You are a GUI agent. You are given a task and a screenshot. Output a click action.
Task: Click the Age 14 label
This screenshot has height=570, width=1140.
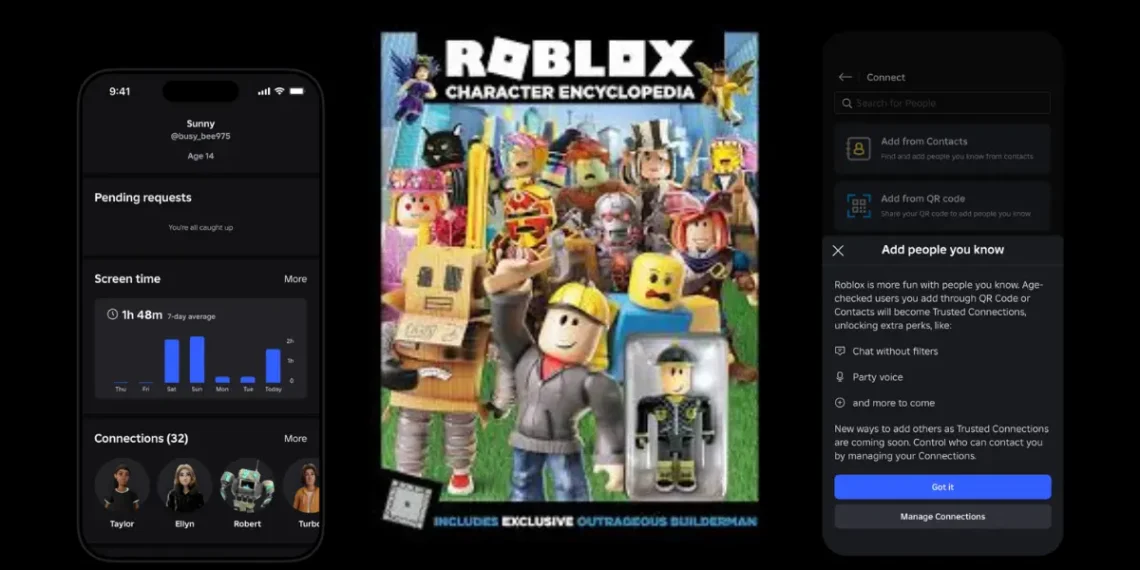click(201, 156)
